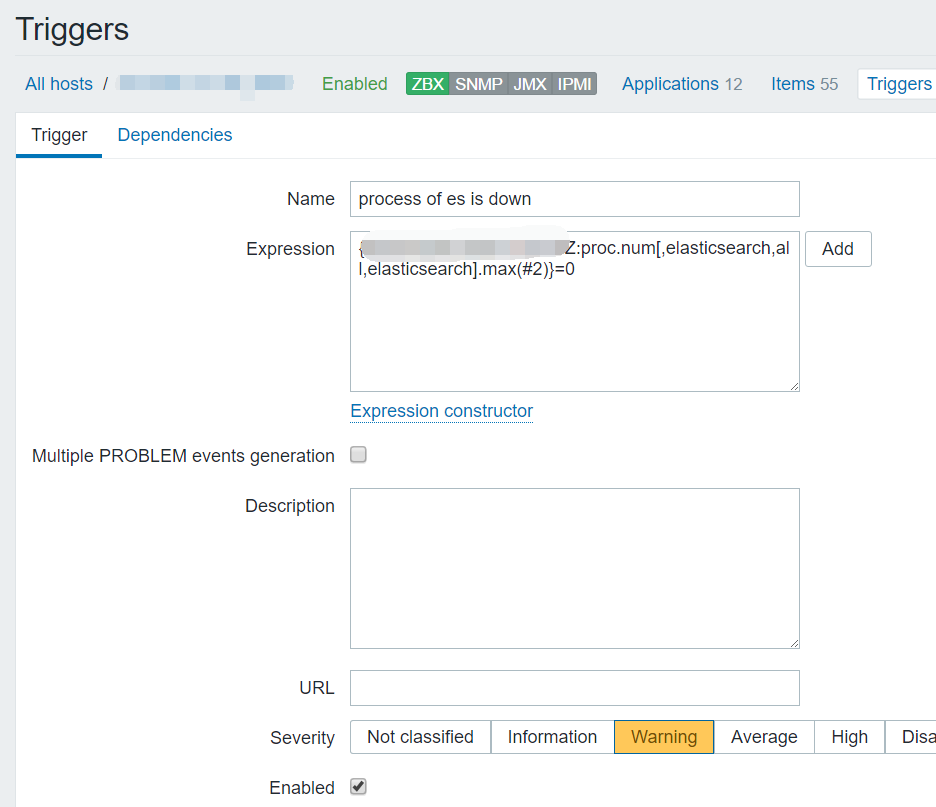Image resolution: width=936 pixels, height=807 pixels.
Task: Choose the Warning severity option
Action: [x=664, y=737]
